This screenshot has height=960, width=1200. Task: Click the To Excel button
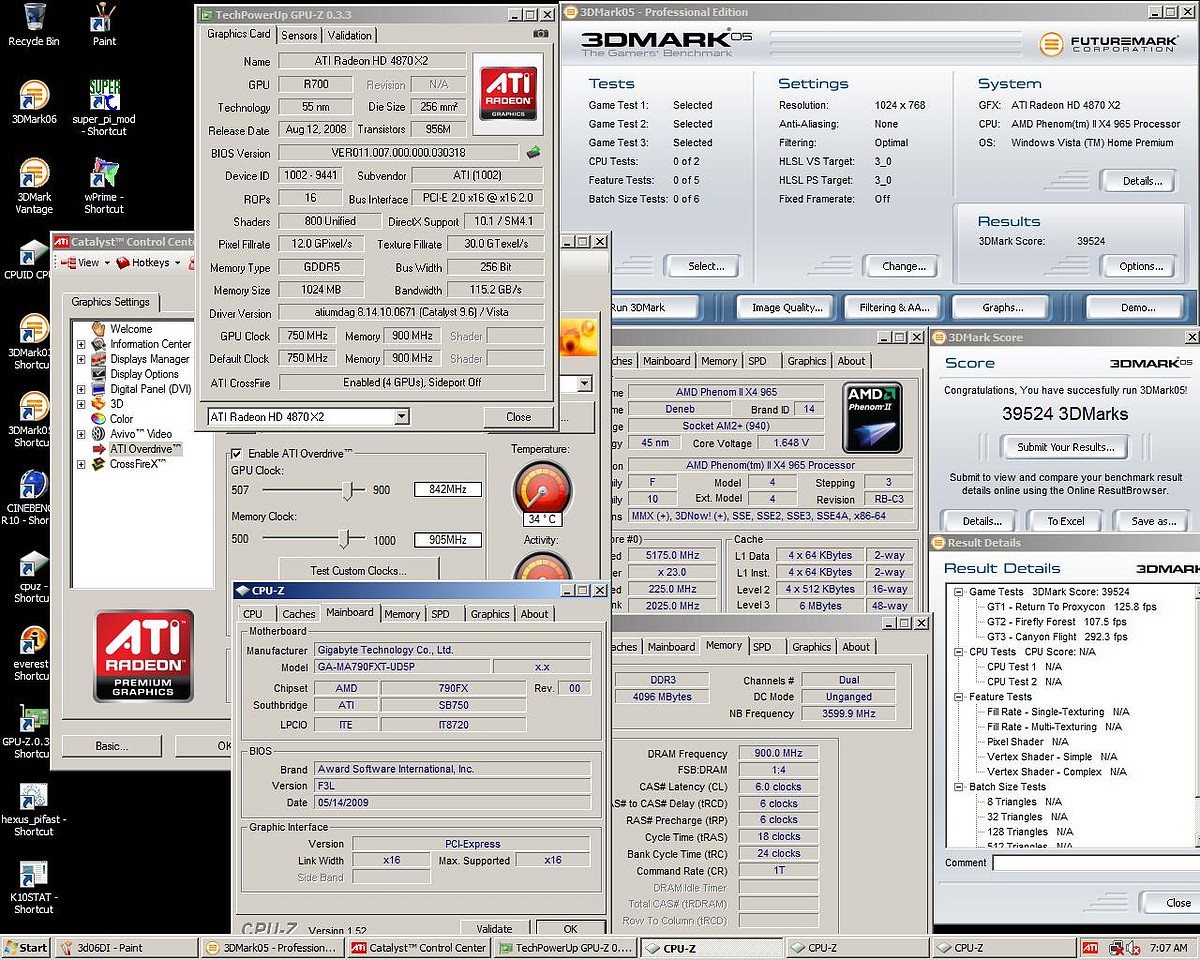[x=1066, y=520]
